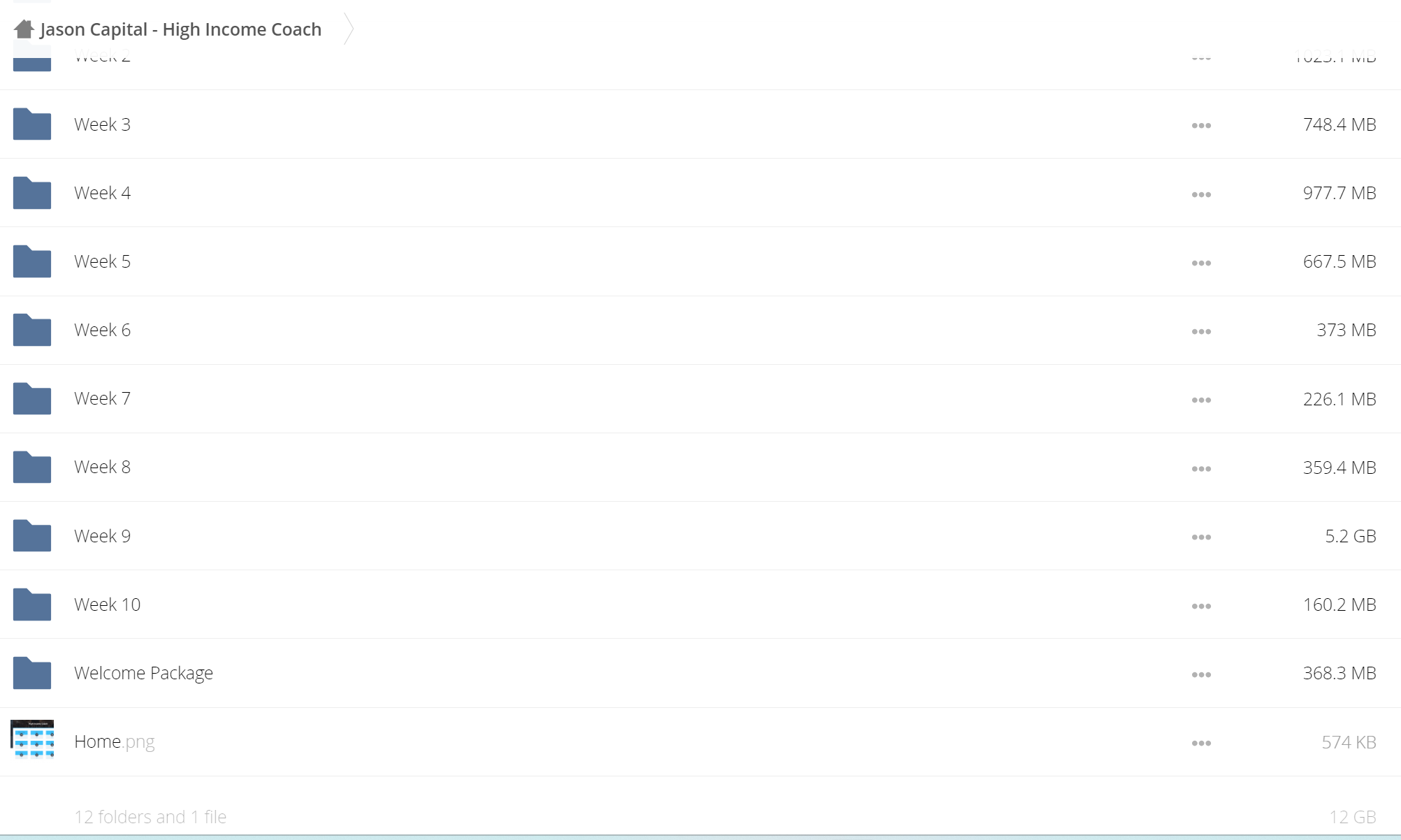Click the 160.2 MB size value
1401x840 pixels.
1340,604
